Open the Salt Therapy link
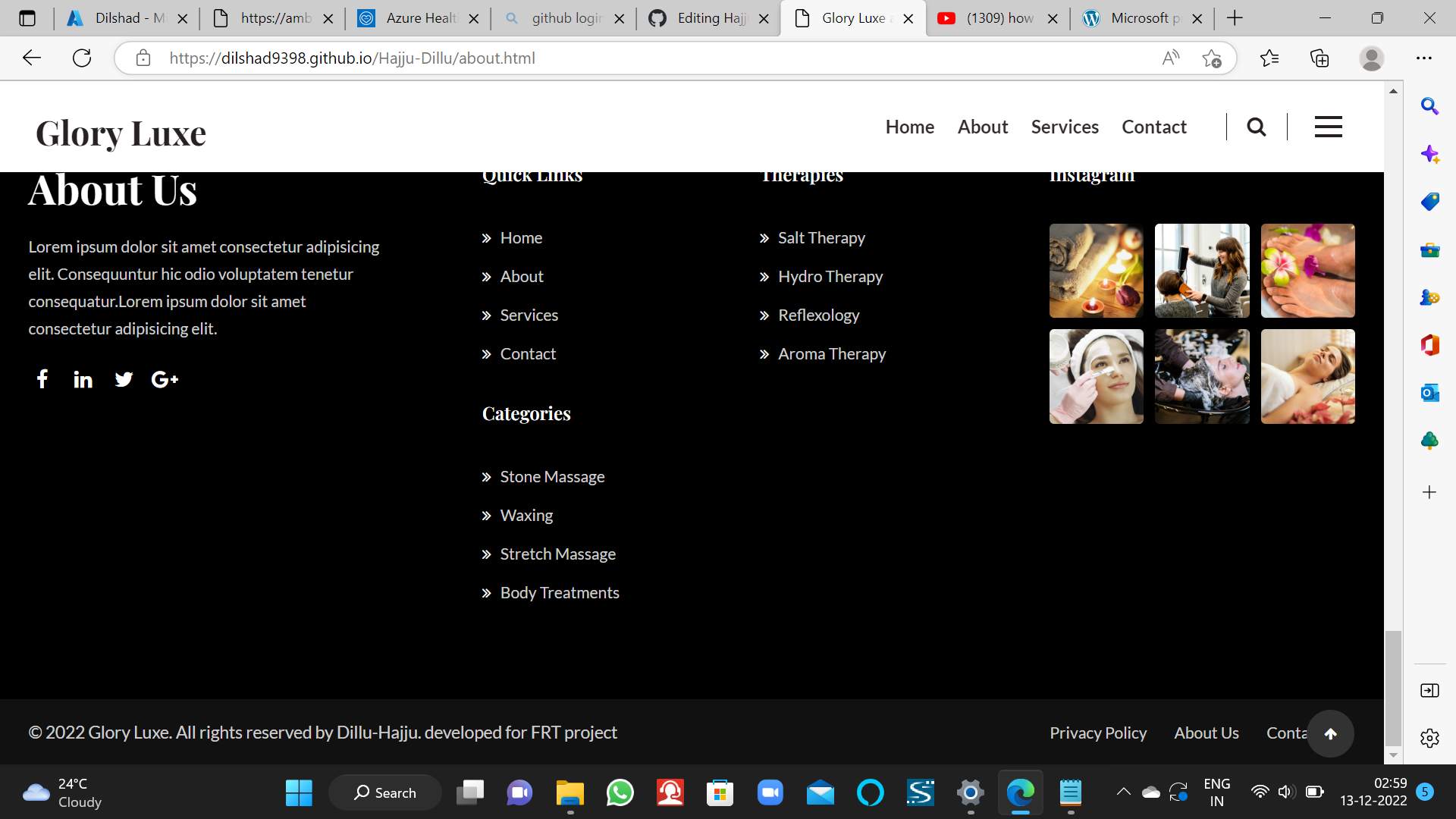Image resolution: width=1456 pixels, height=819 pixels. 821,238
